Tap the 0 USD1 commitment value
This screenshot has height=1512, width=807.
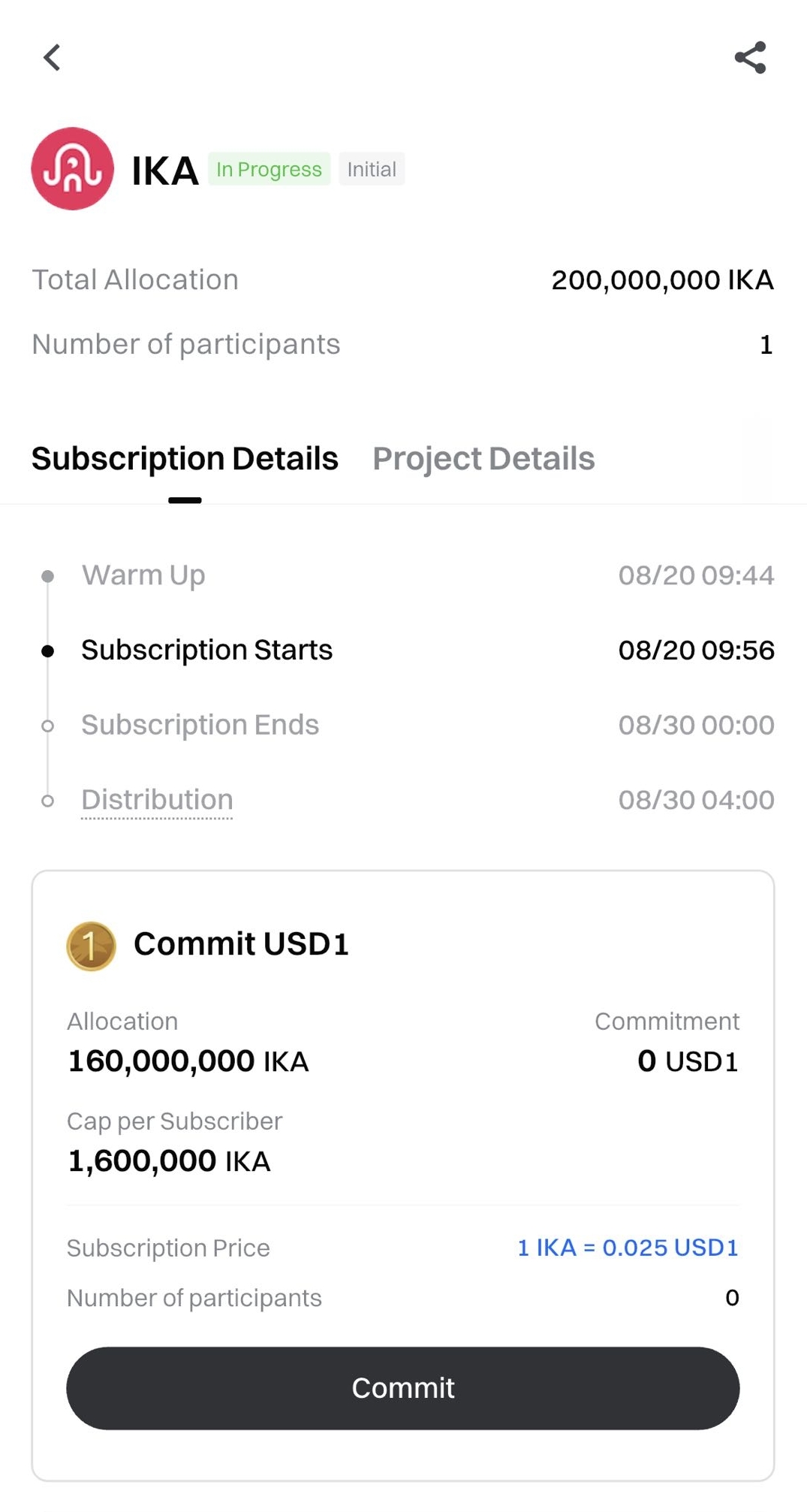point(688,1061)
